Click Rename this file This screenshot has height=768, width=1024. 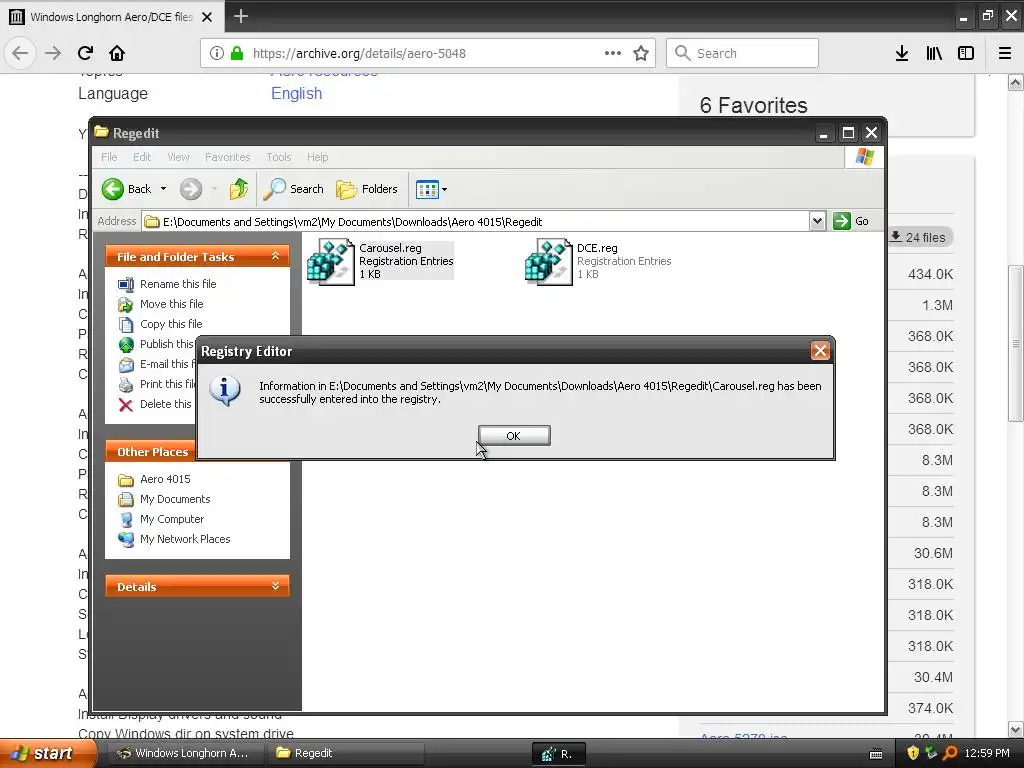pyautogui.click(x=178, y=284)
